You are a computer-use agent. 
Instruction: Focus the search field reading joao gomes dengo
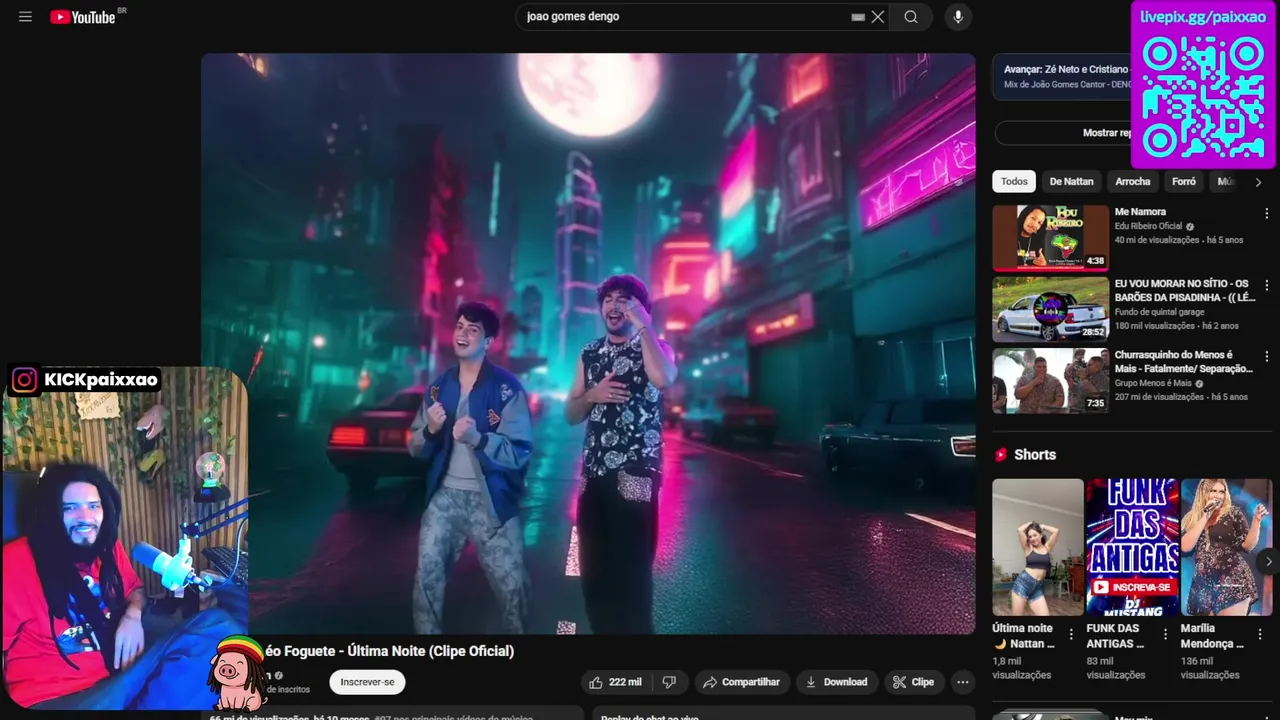coord(685,17)
